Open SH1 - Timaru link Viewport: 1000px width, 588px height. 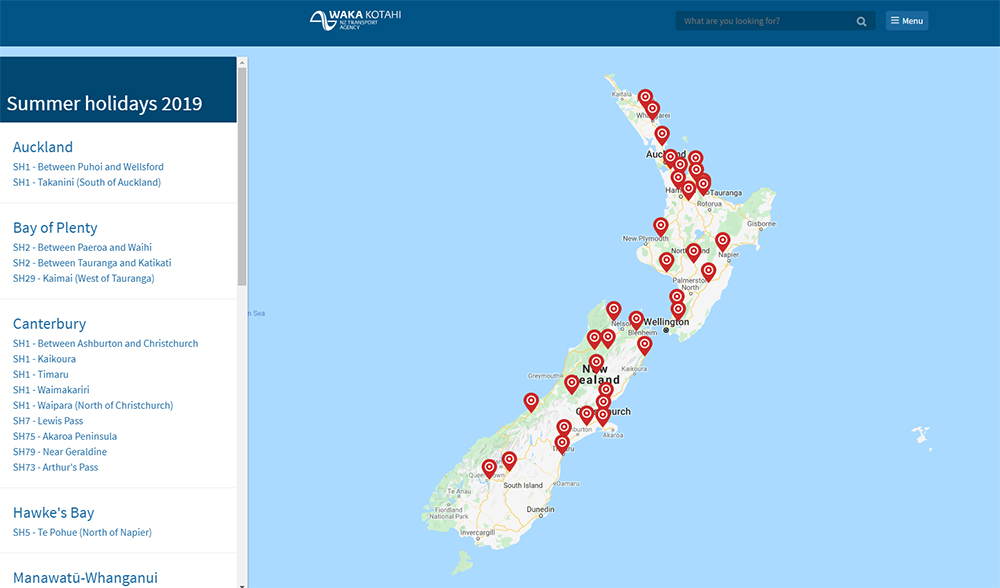pos(40,374)
